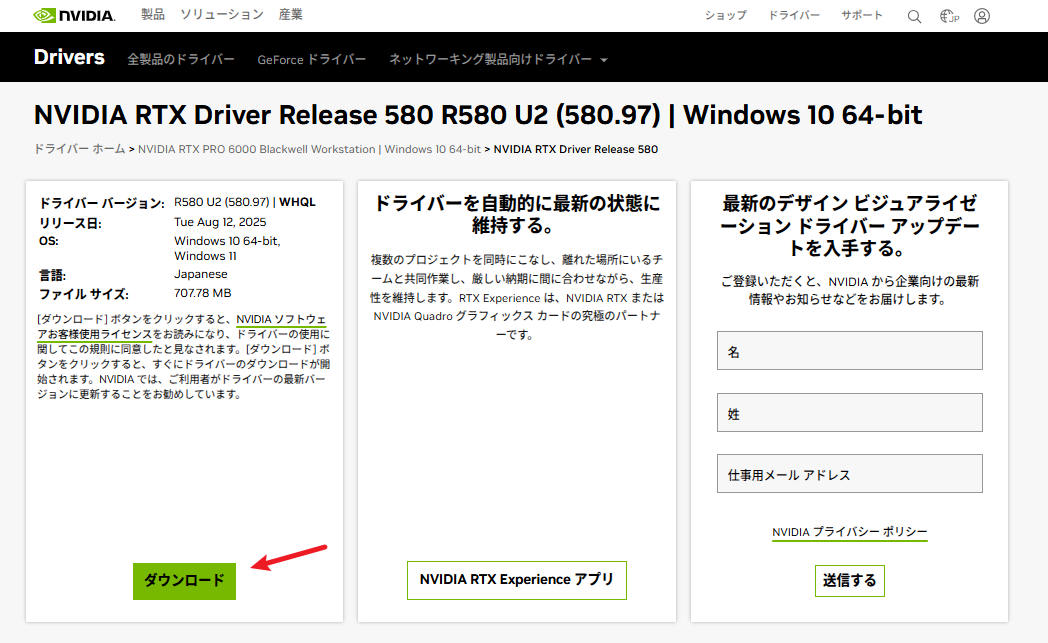Open the user account icon
Image resolution: width=1048 pixels, height=643 pixels.
(x=982, y=16)
